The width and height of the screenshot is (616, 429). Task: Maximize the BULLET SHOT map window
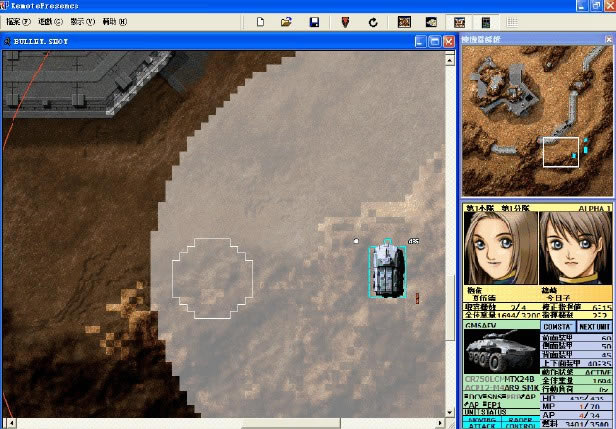435,41
